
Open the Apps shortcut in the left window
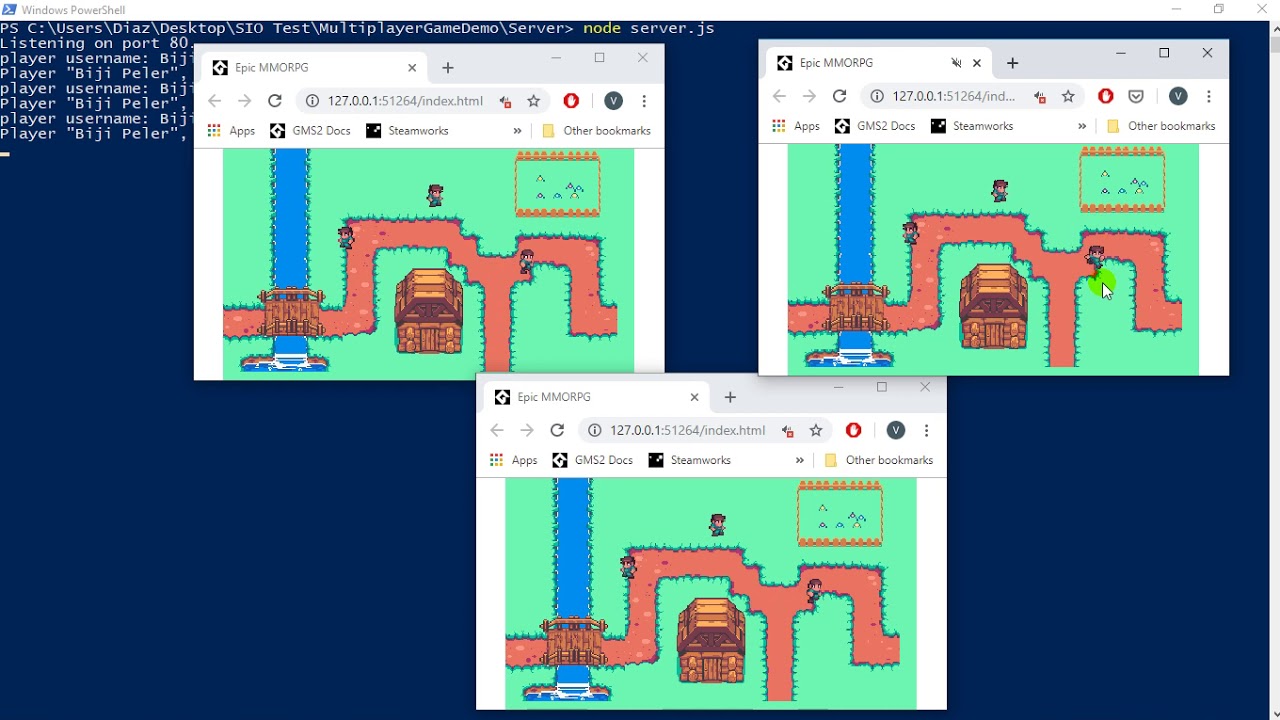tap(232, 131)
